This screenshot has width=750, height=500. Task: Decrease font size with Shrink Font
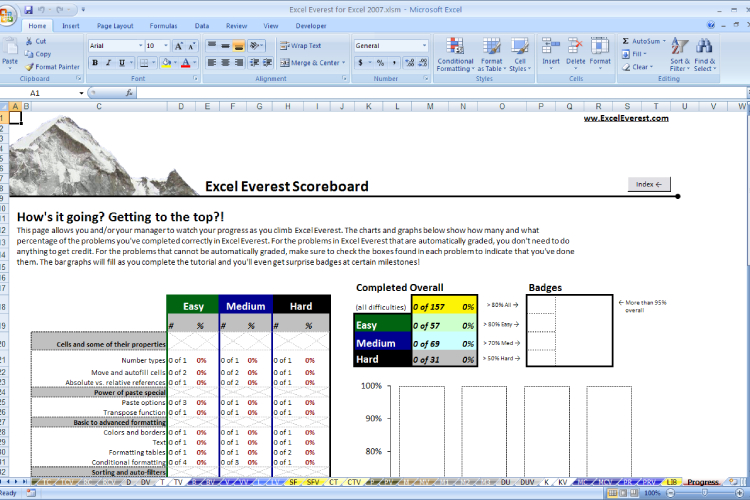pyautogui.click(x=191, y=46)
